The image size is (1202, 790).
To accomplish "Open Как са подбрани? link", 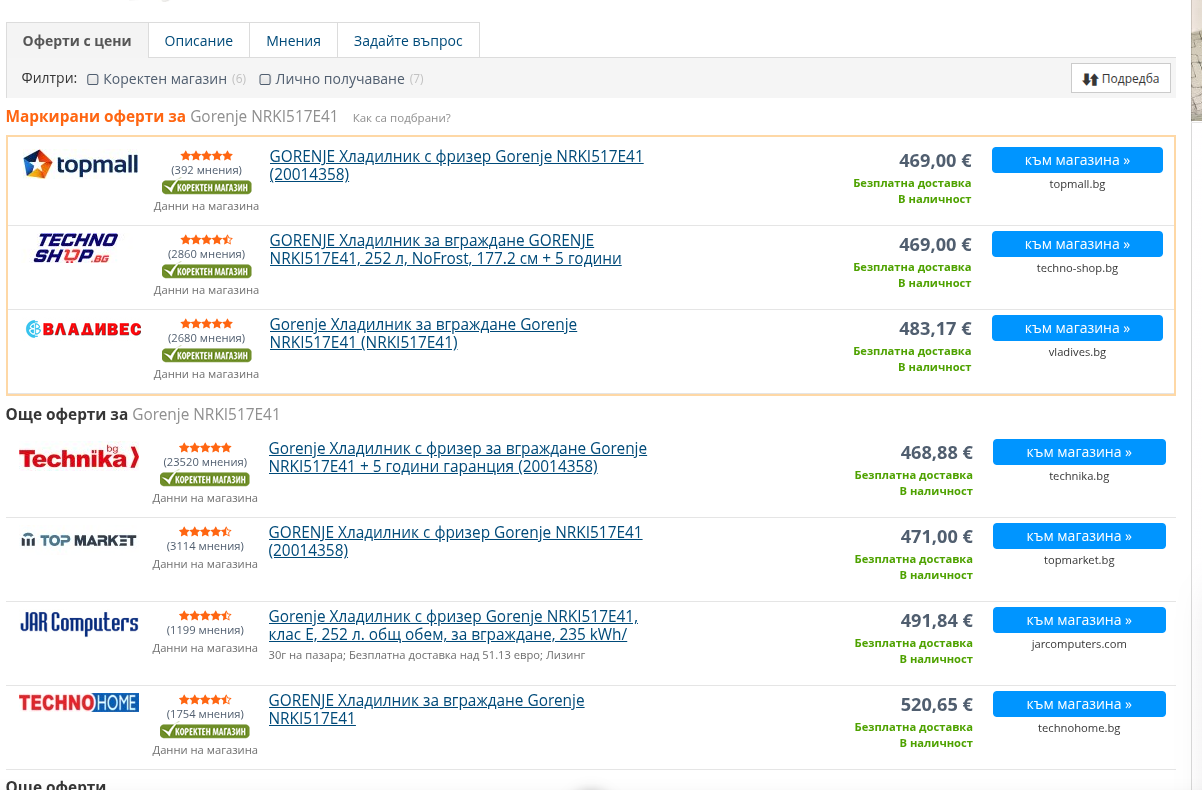I will [x=402, y=118].
